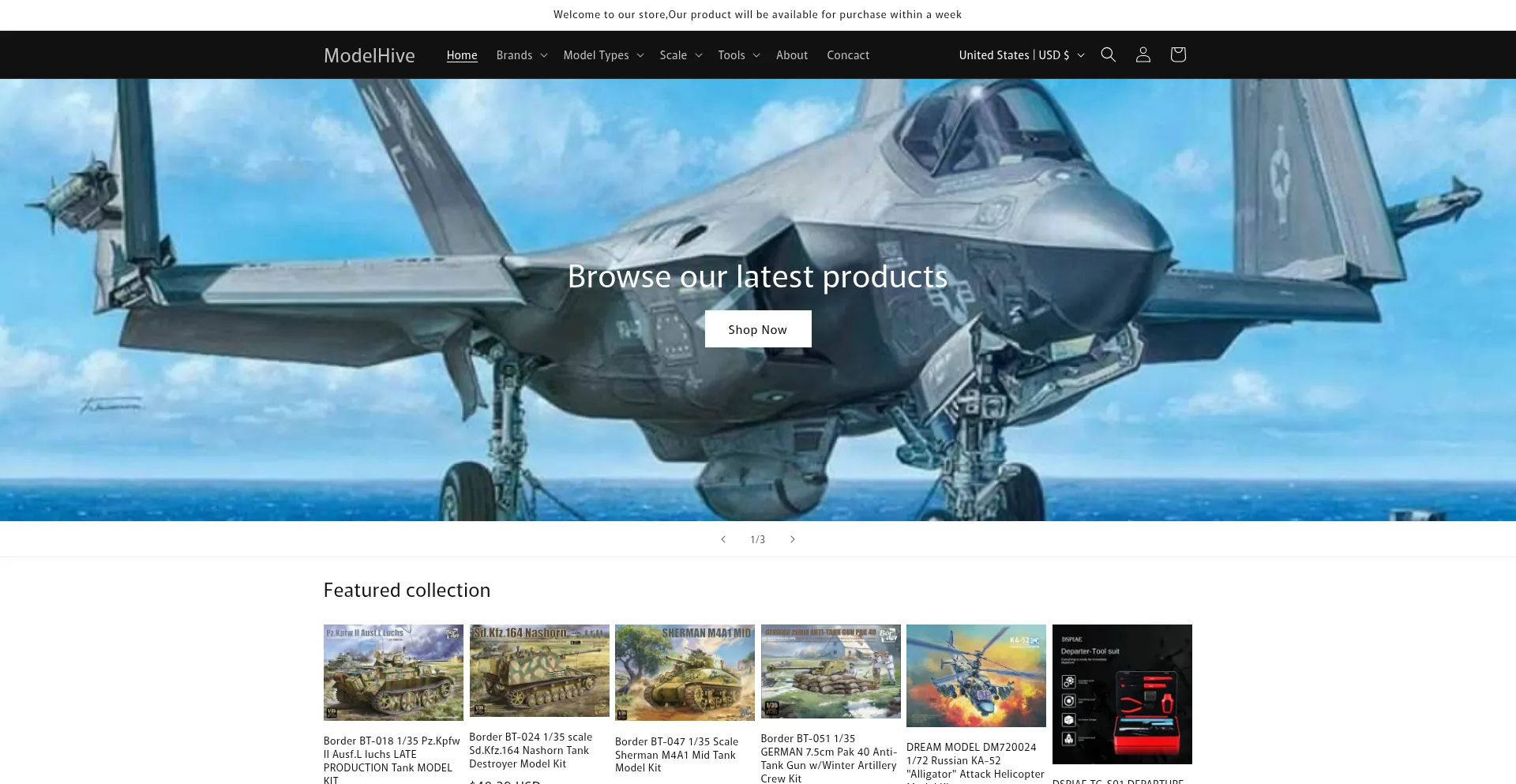Screen dimensions: 1516x784
Task: Go to previous slide arrow
Action: (x=722, y=539)
